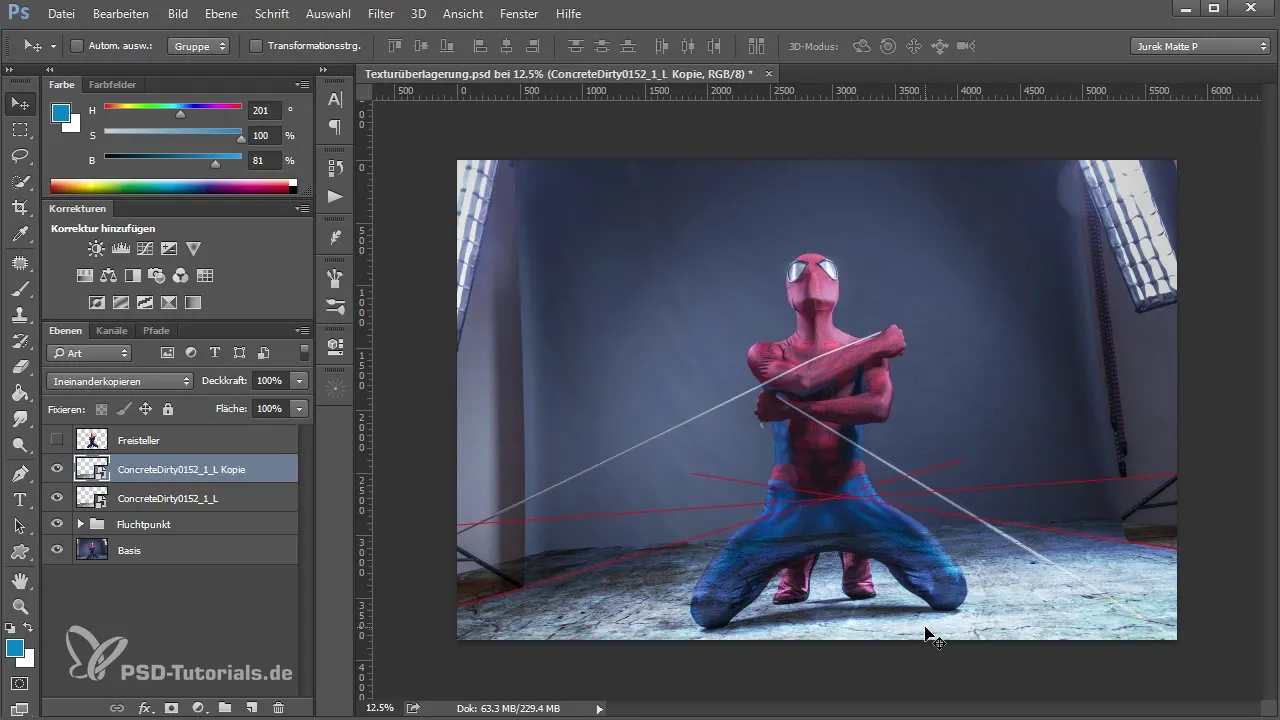Show the Freisteller layer

click(x=57, y=440)
